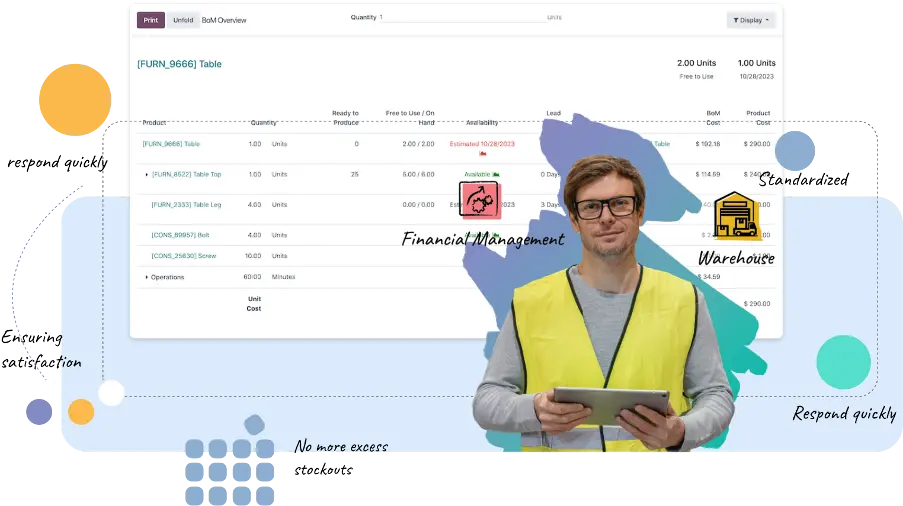Image resolution: width=903 pixels, height=506 pixels.
Task: Click the red Financial Management gear icon
Action: (x=480, y=200)
